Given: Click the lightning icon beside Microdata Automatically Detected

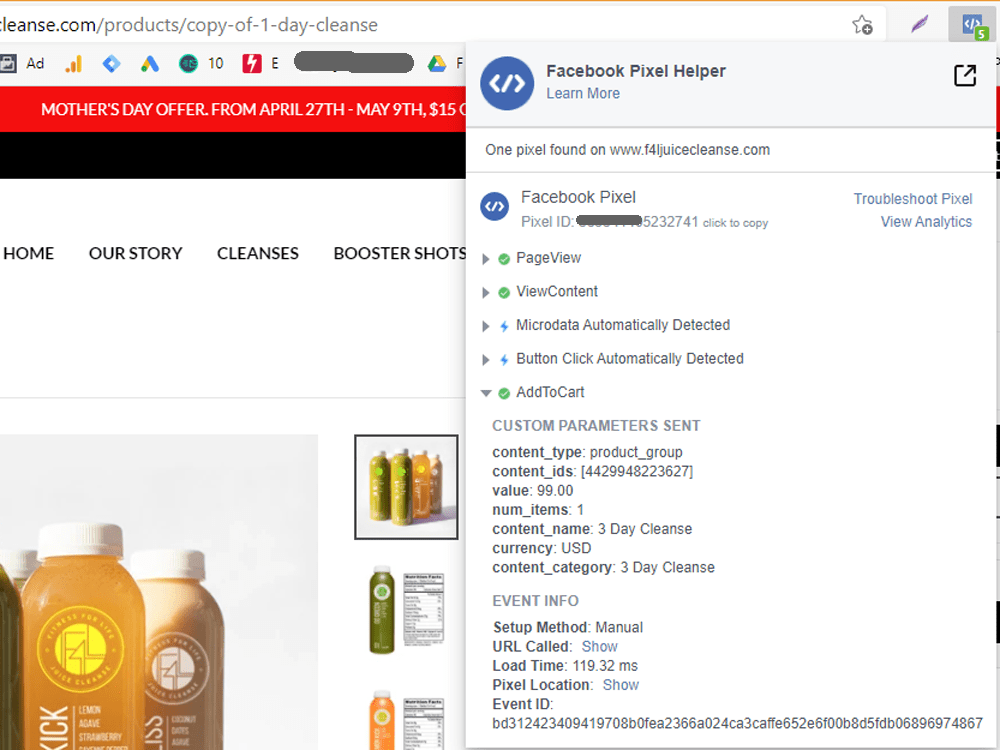Looking at the screenshot, I should tap(504, 326).
